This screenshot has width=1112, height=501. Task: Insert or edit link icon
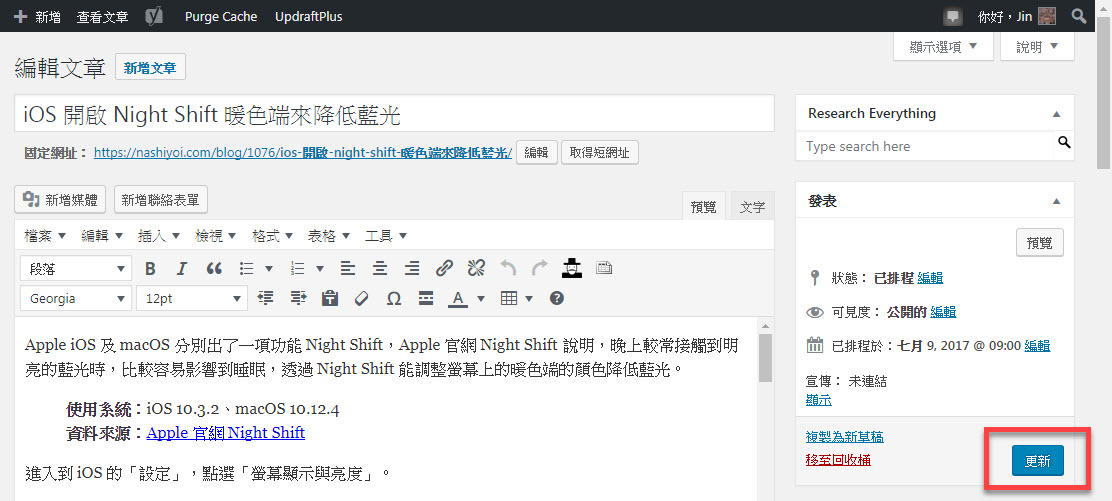coord(444,268)
